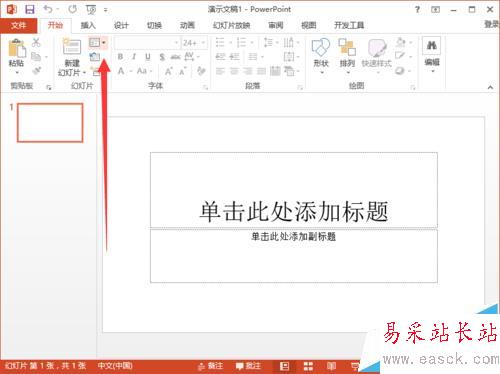Click the Change Case (Aa) button

(142, 71)
